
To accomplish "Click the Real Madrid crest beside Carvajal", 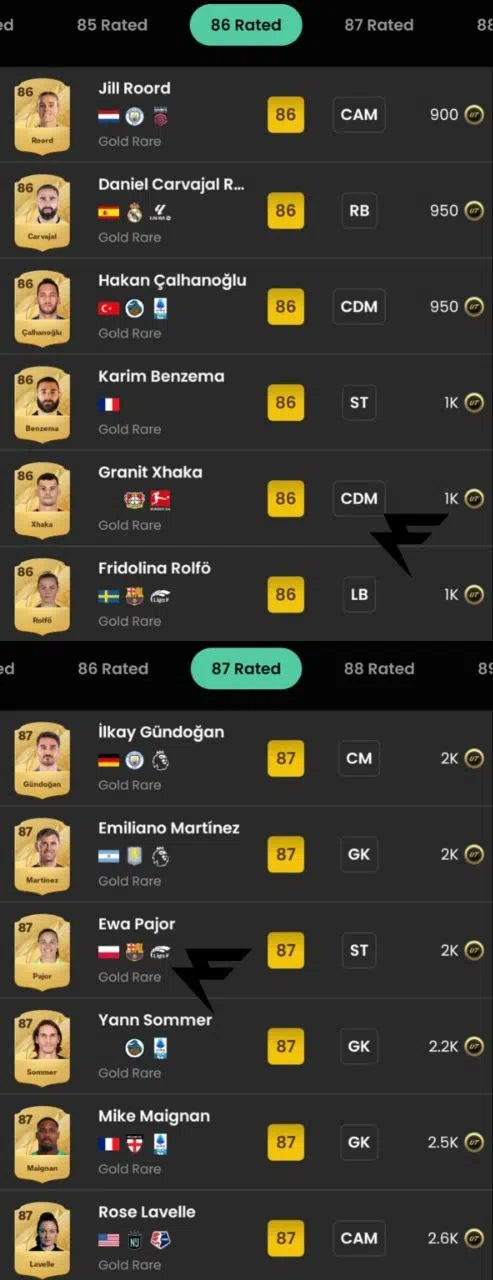I will point(135,212).
